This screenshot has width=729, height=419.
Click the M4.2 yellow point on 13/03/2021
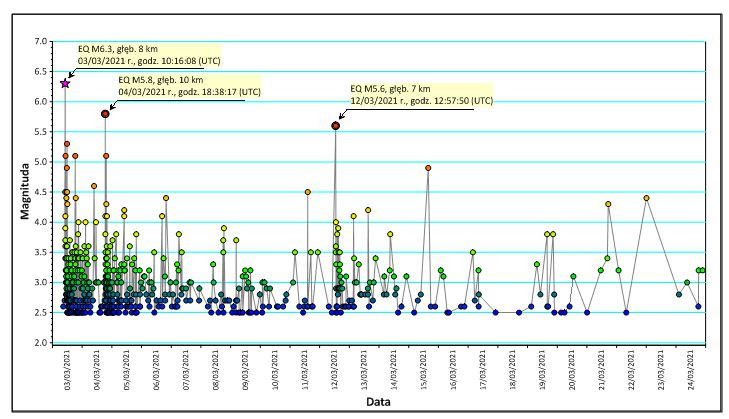click(x=368, y=210)
